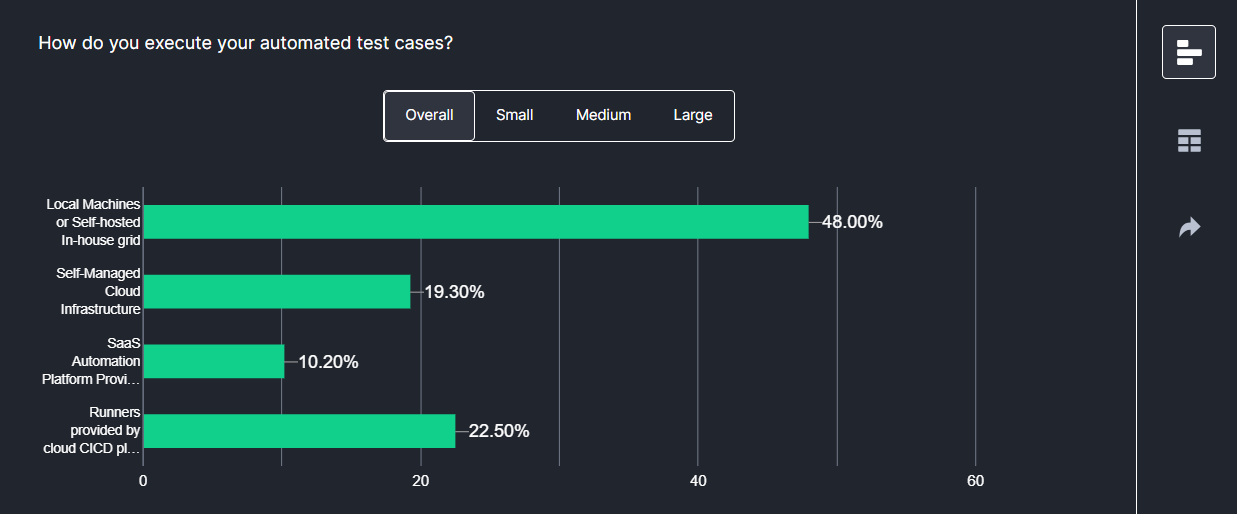Select the Small company size tab
Image resolution: width=1237 pixels, height=514 pixels.
point(514,116)
